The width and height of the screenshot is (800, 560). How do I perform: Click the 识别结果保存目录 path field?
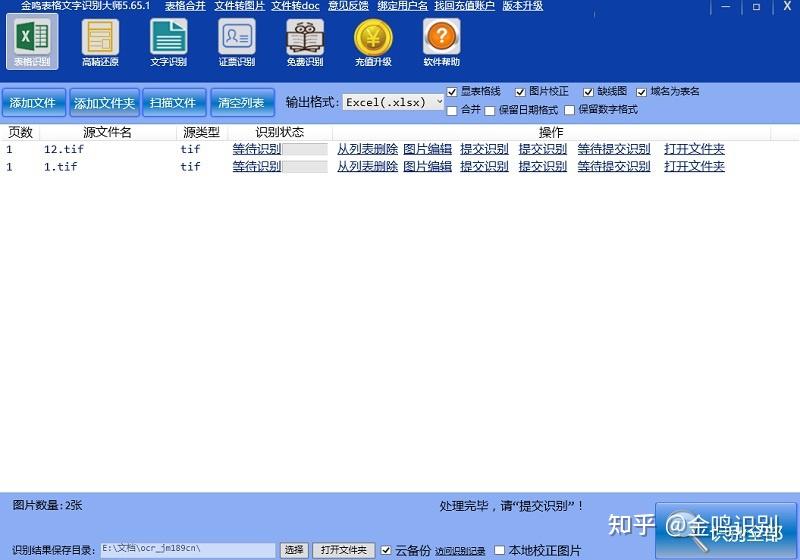[x=188, y=550]
